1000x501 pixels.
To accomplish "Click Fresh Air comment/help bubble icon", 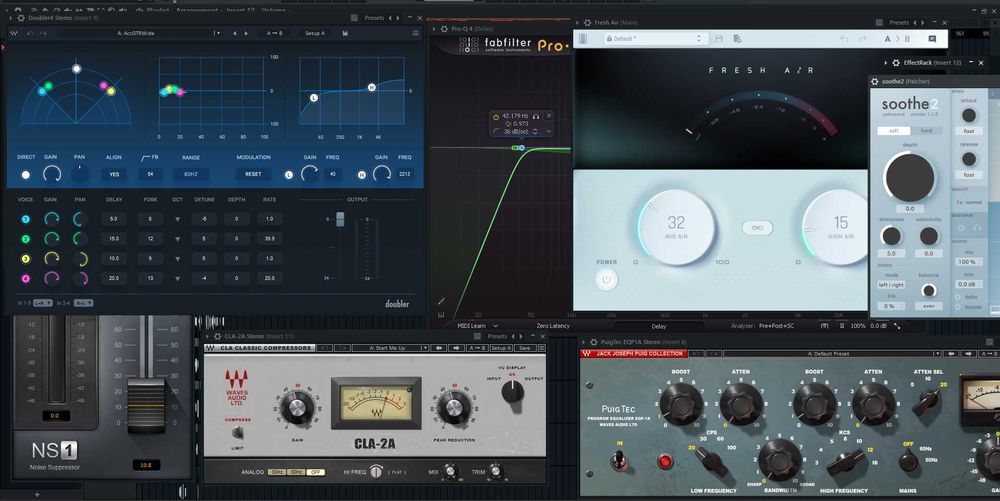I will tap(932, 39).
